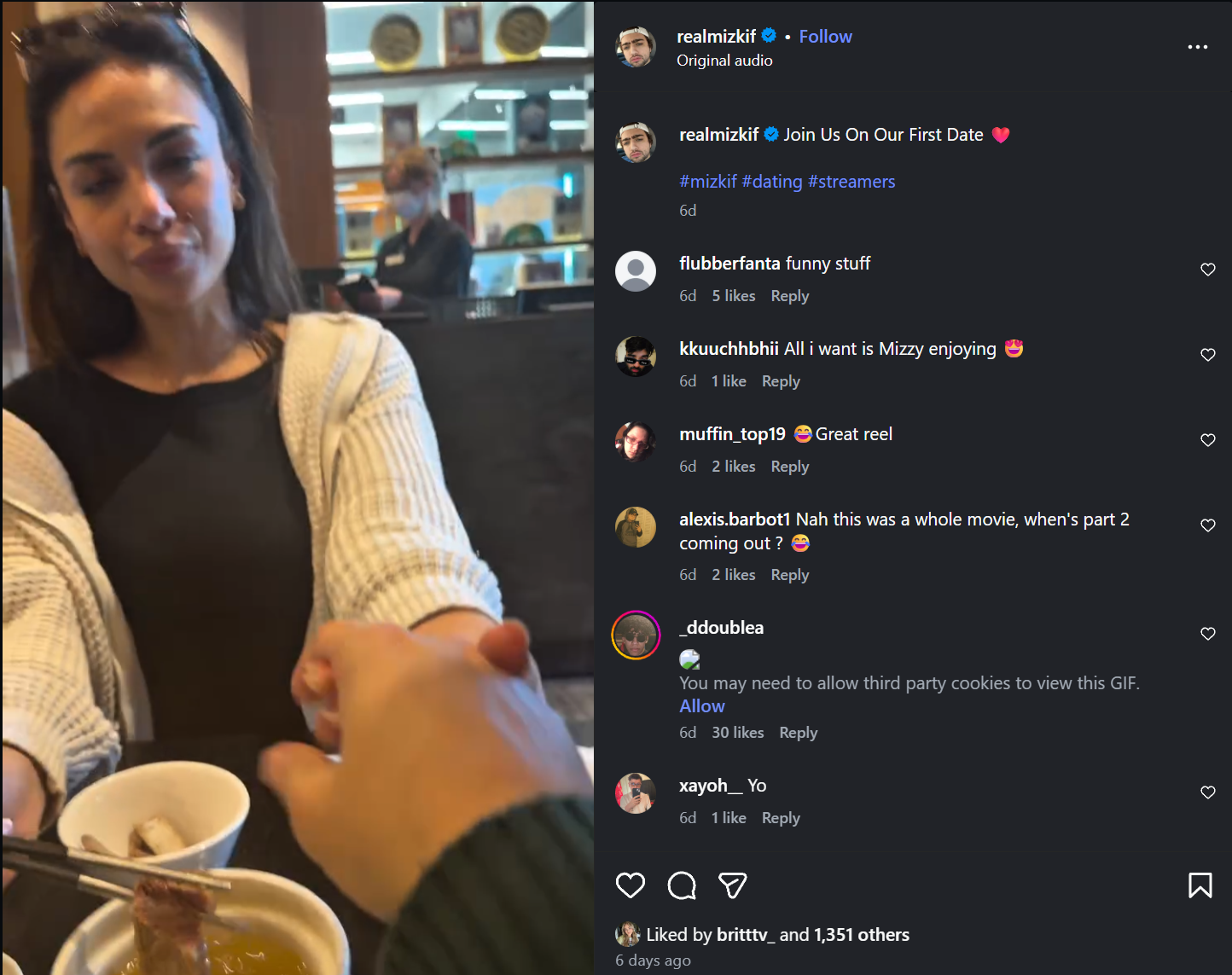Open _ddoublea's story profile picture
Screen dimensions: 1232x975
click(636, 635)
